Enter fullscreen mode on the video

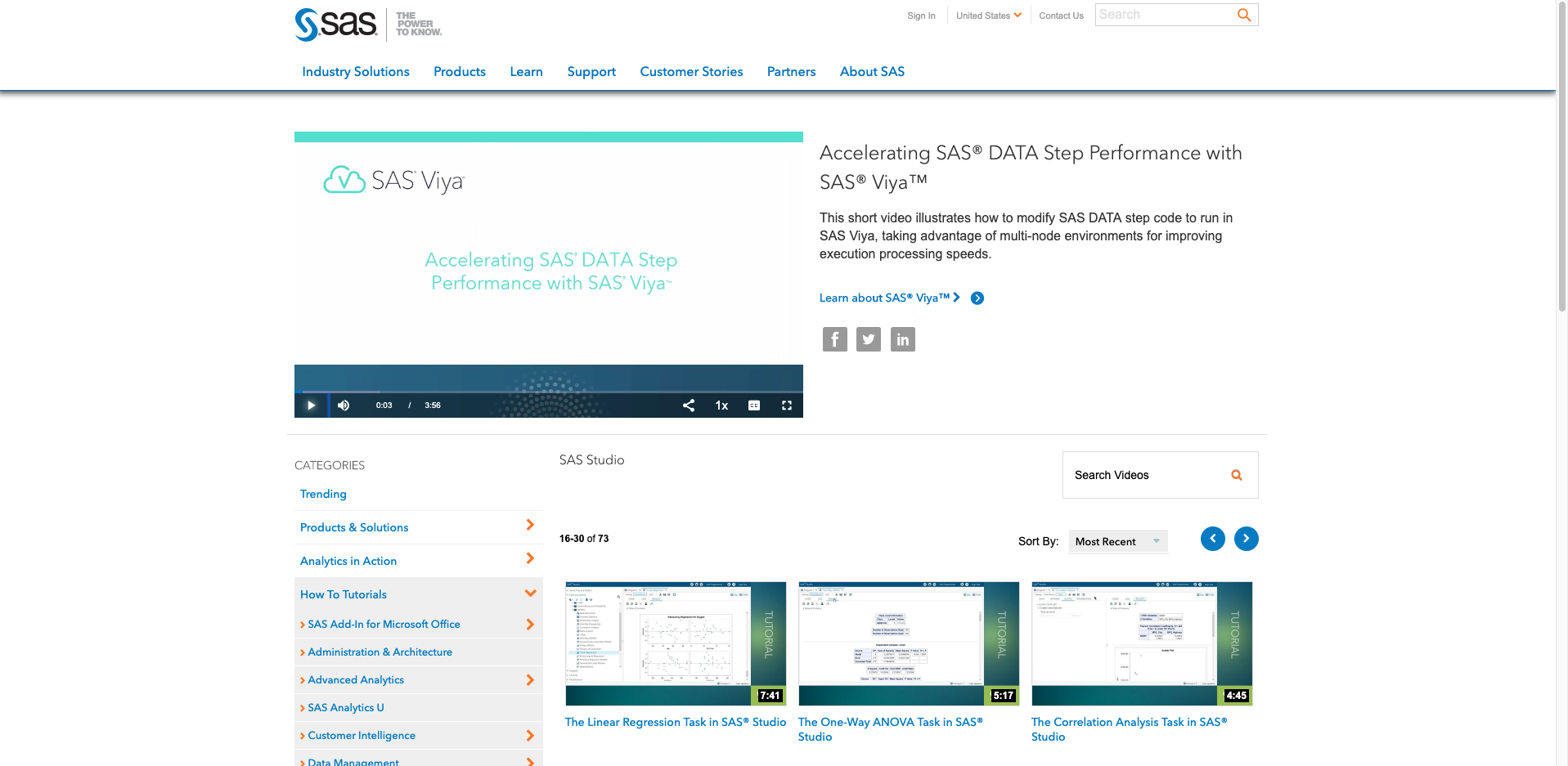point(787,405)
